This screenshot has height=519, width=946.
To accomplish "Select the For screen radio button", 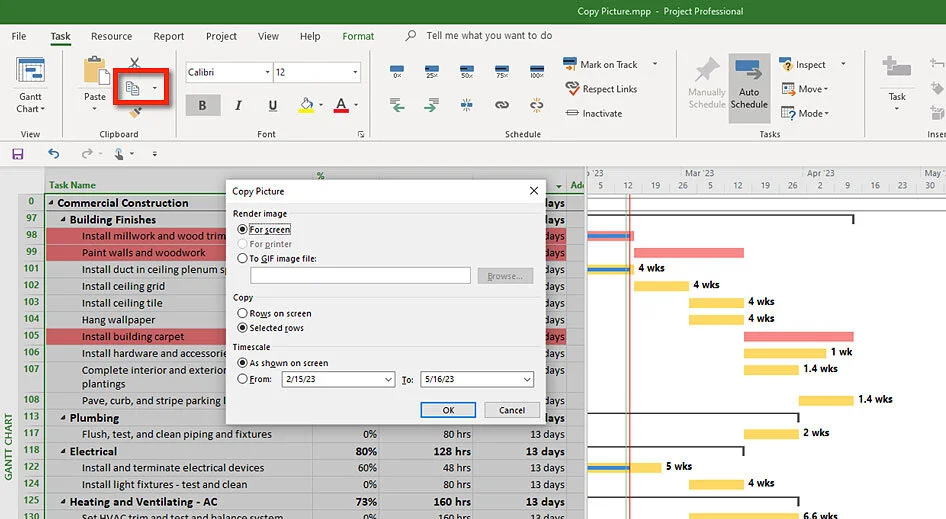I will pos(242,229).
